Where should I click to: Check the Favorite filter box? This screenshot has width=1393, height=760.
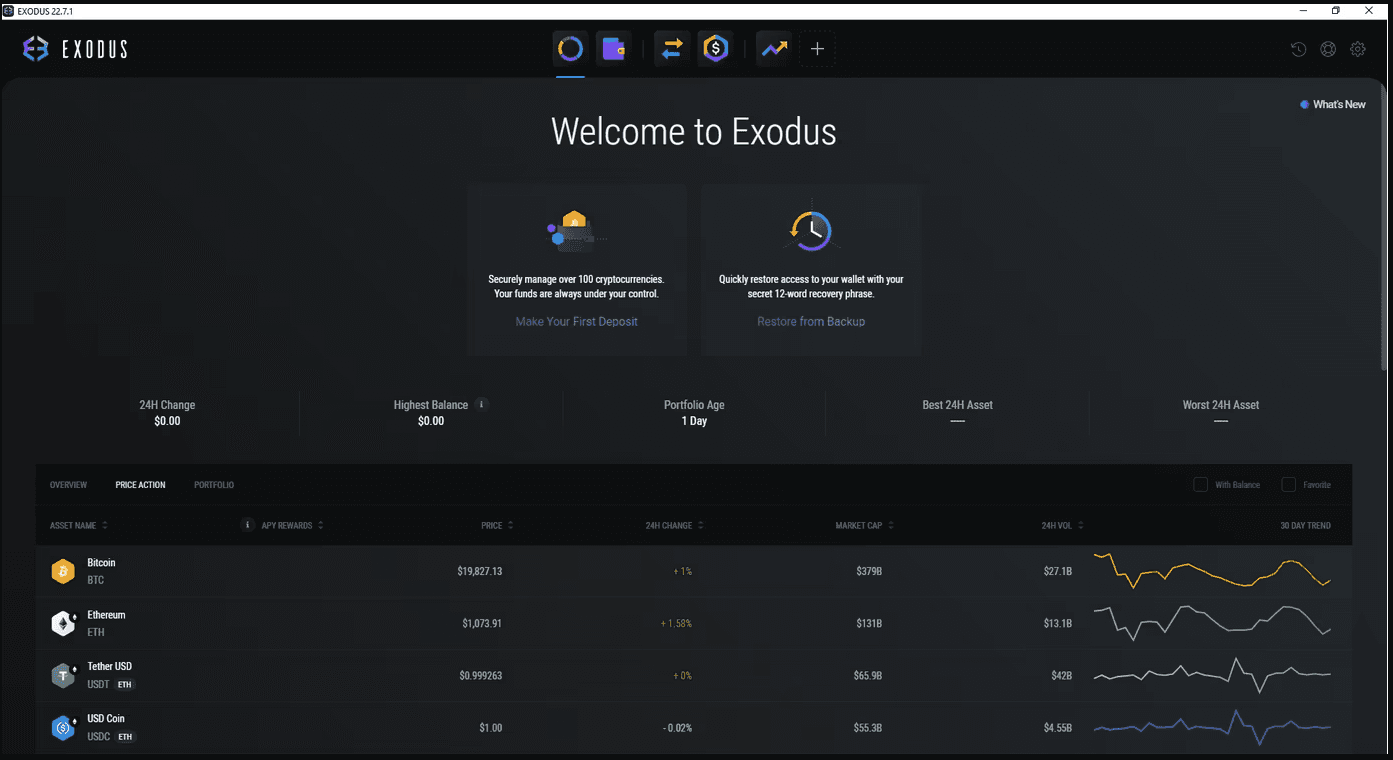(1288, 484)
